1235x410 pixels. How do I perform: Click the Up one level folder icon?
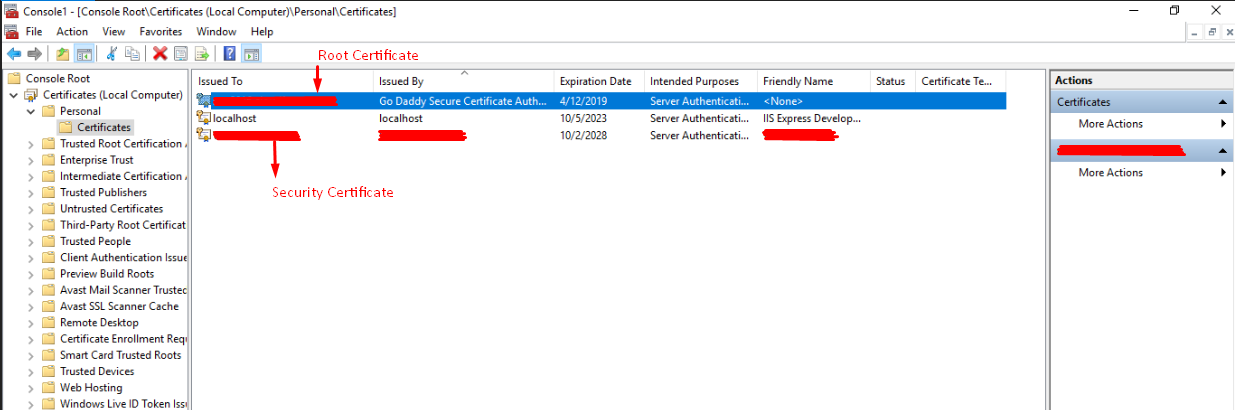[63, 54]
